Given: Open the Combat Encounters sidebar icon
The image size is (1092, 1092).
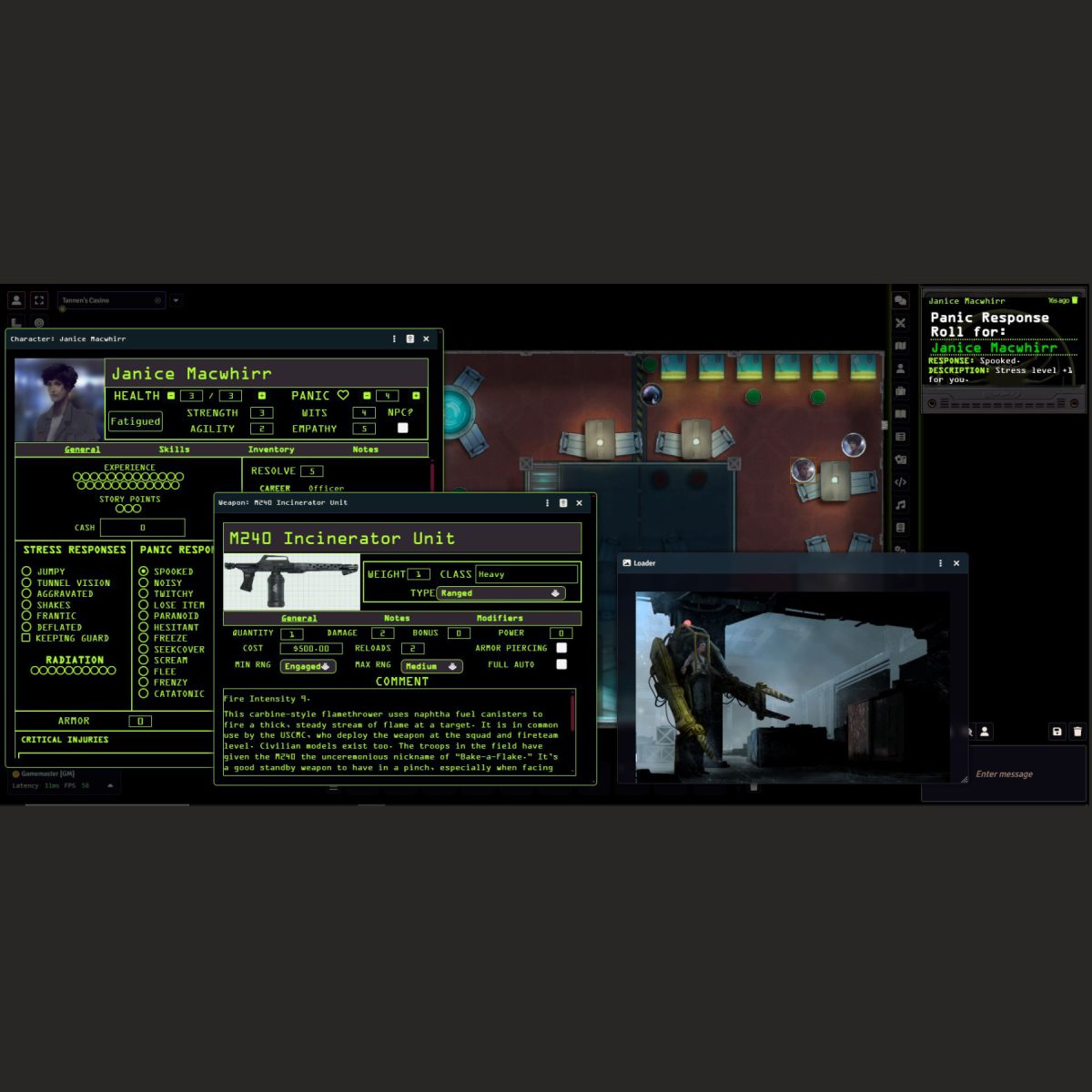Looking at the screenshot, I should (x=900, y=323).
